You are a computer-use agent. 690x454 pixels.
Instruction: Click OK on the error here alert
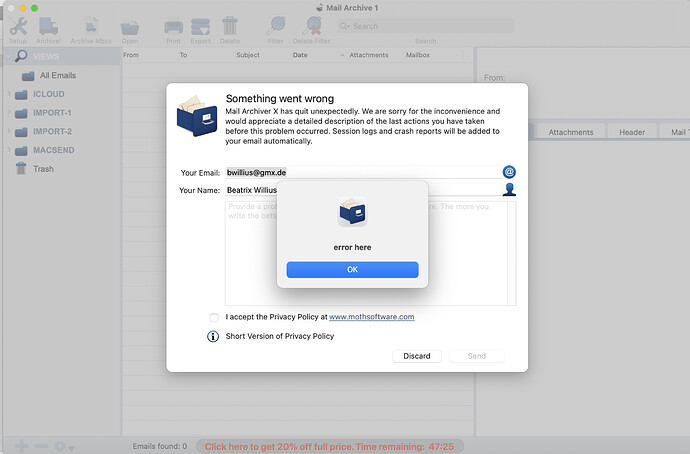352,270
